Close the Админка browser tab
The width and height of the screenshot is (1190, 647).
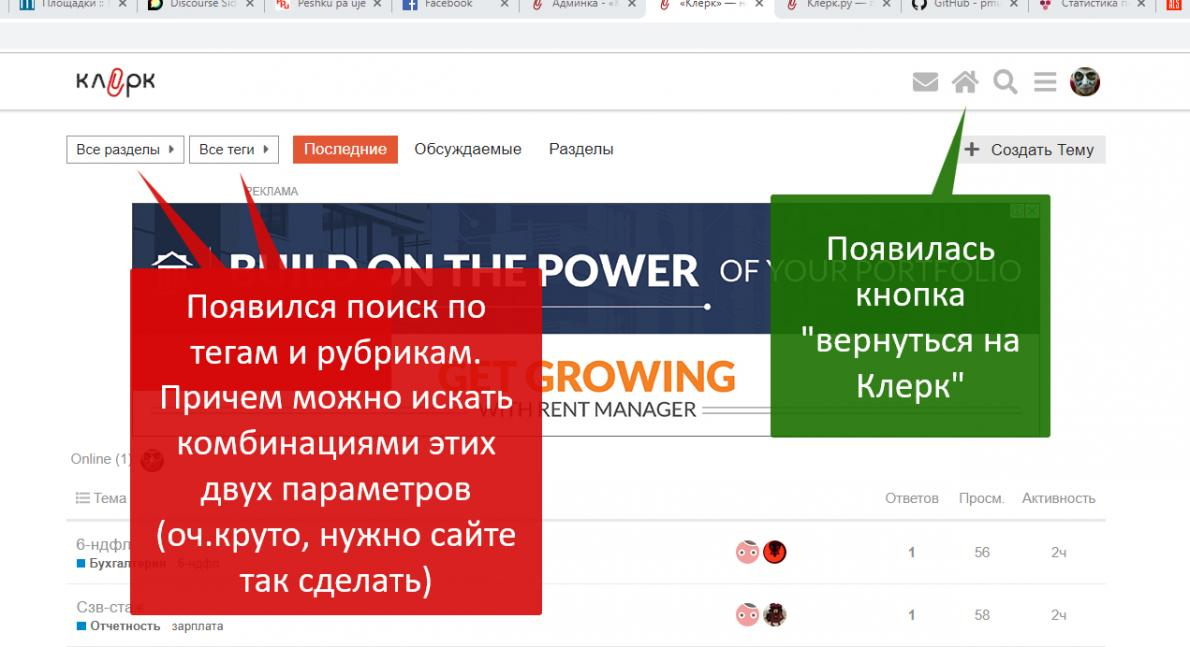click(x=631, y=5)
